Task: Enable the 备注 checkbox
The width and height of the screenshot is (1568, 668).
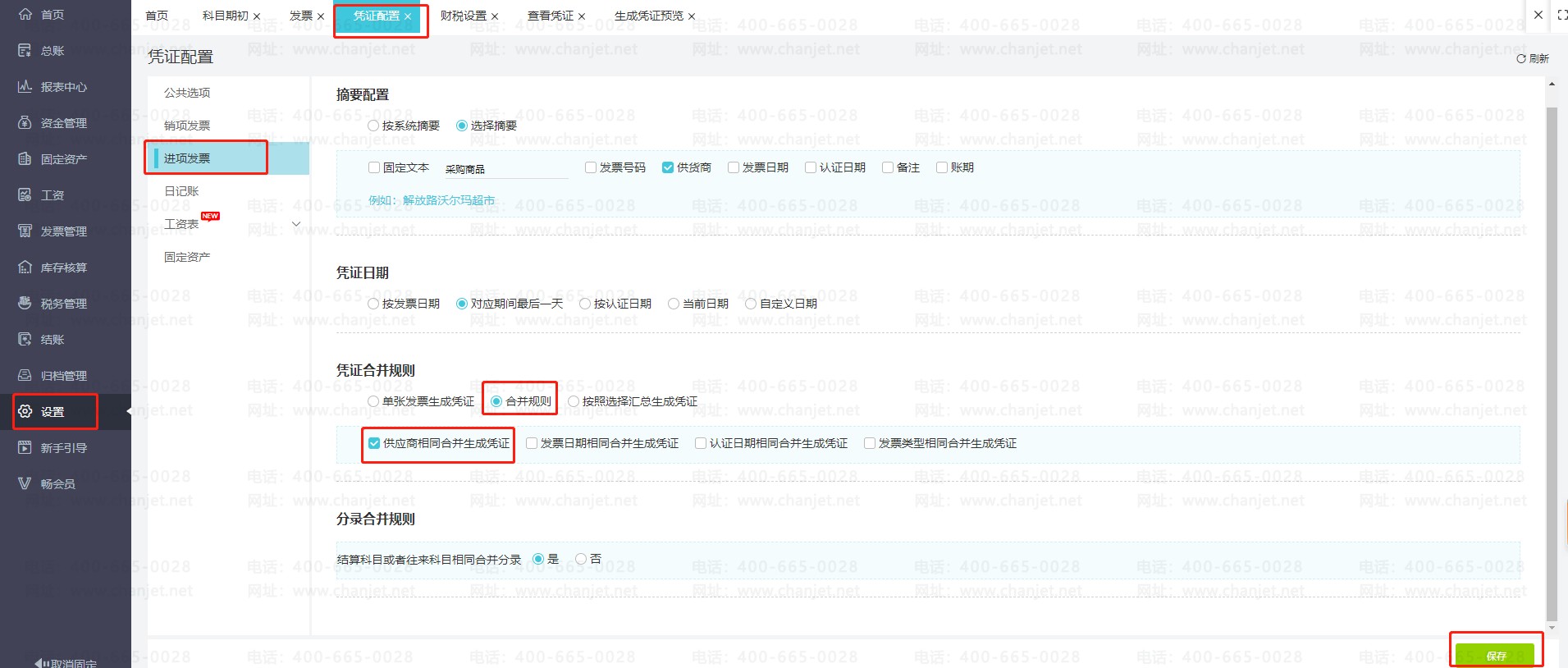Action: coord(888,167)
